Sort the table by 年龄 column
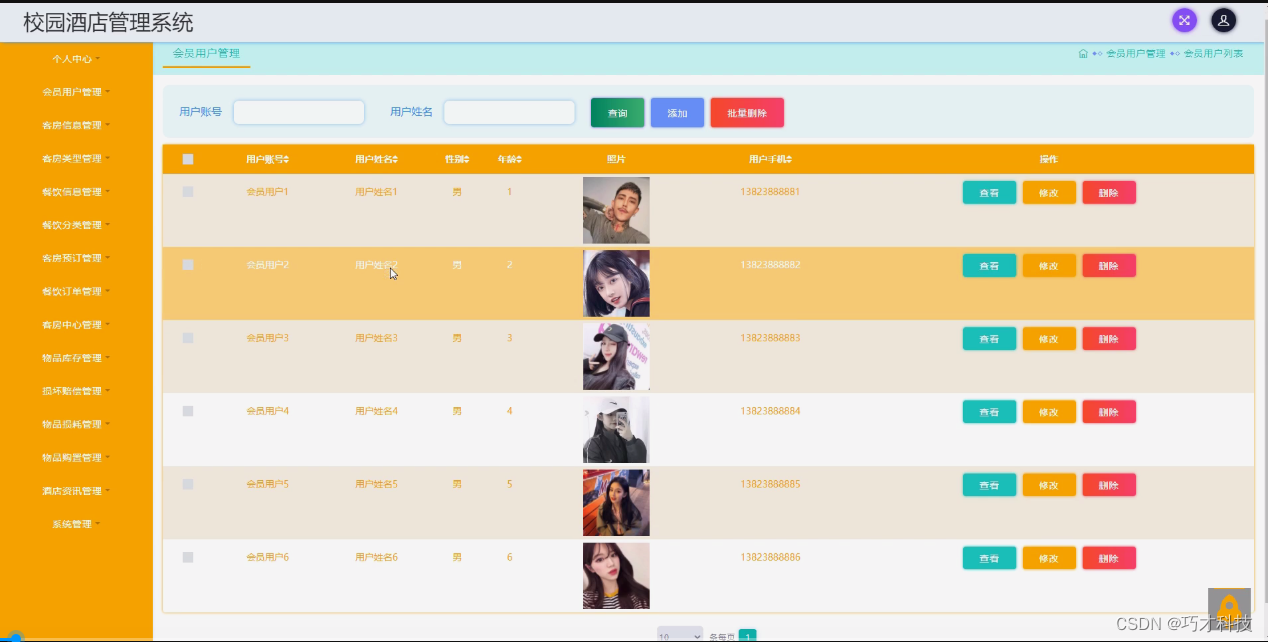This screenshot has width=1268, height=642. coord(510,159)
